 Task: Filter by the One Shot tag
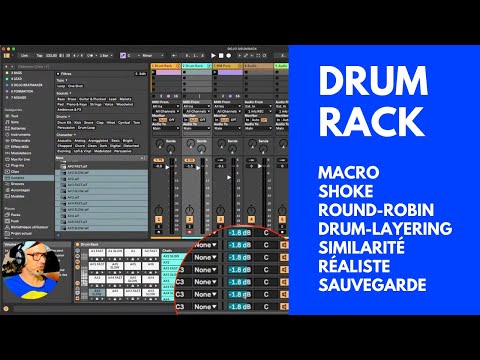tap(75, 86)
